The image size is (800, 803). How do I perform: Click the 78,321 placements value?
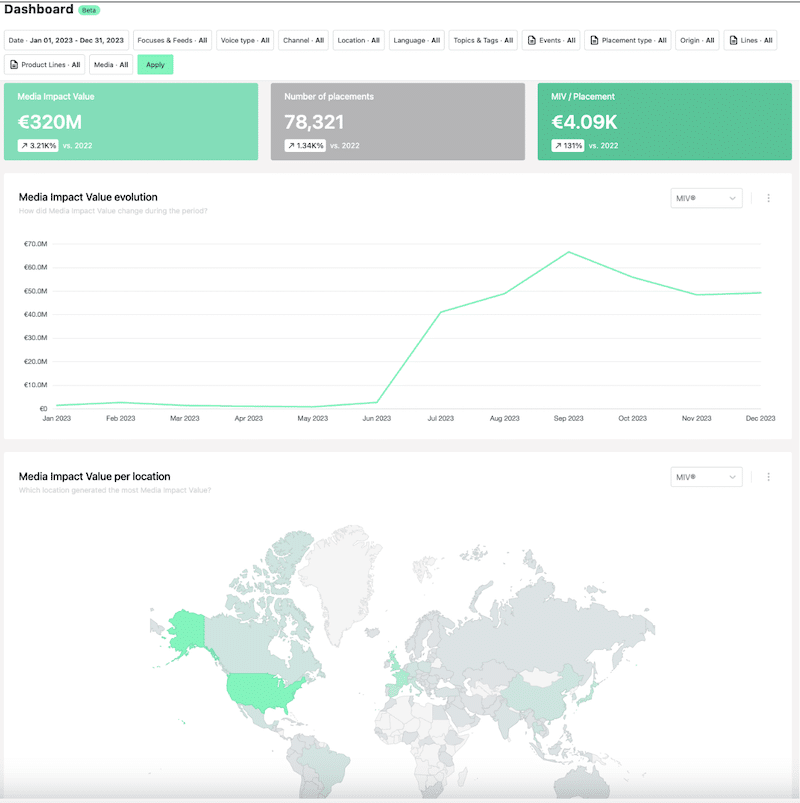314,122
